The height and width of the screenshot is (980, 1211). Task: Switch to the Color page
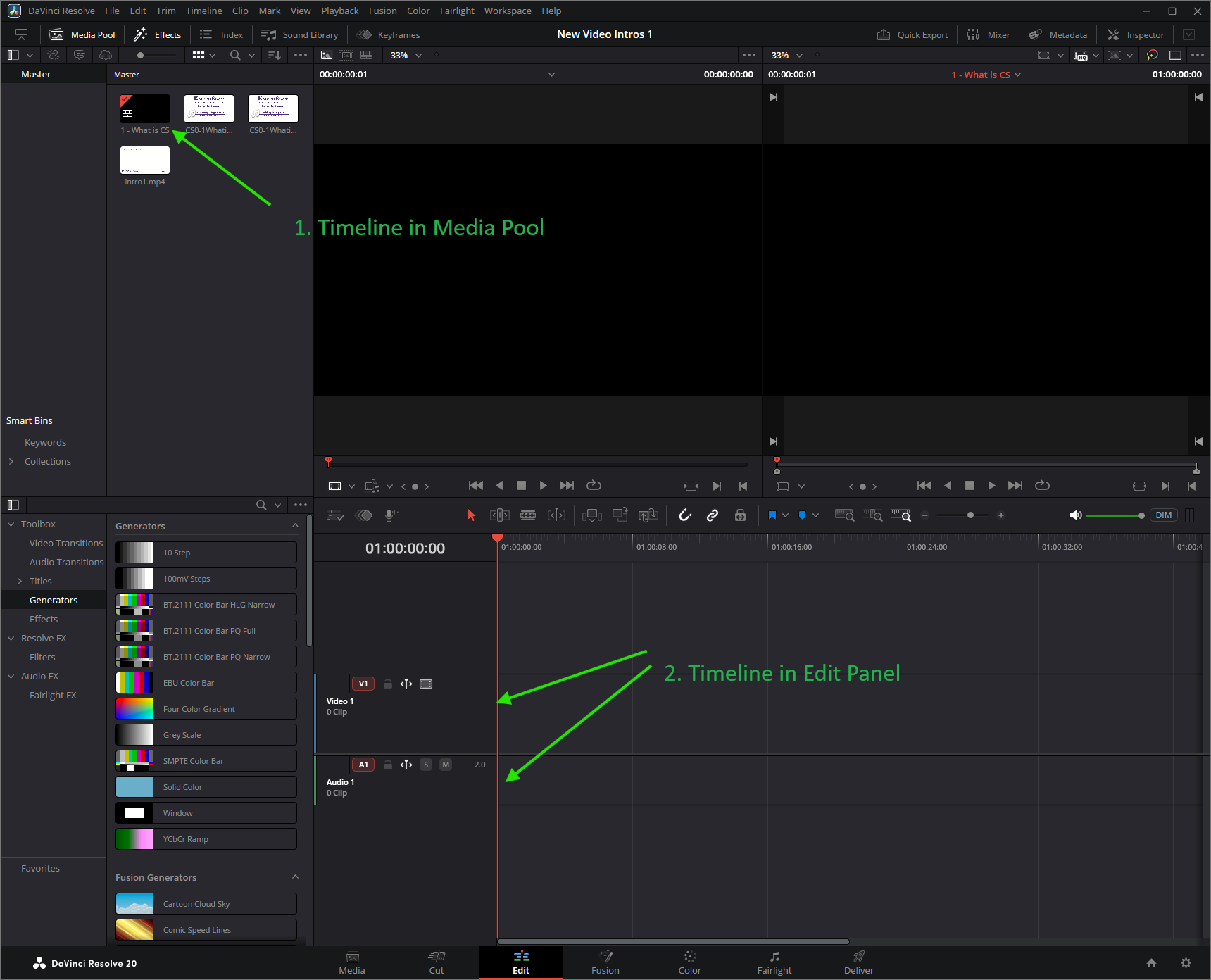pos(690,962)
